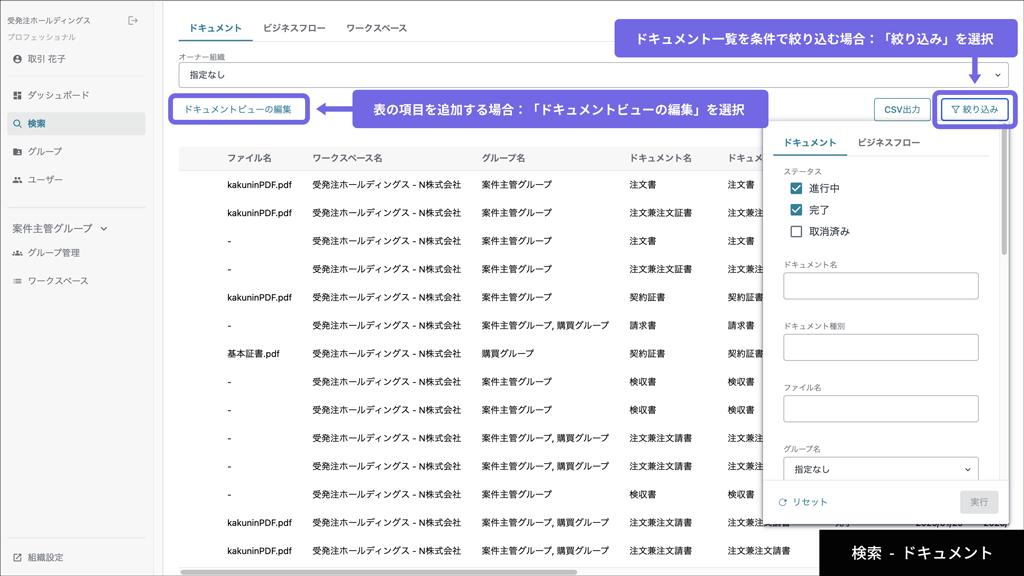Open the グループ名 dropdown in filter panel
The height and width of the screenshot is (576, 1024).
click(x=880, y=469)
